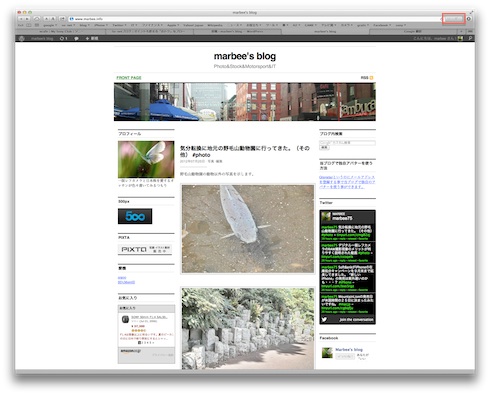Open the FRONT PAGE navigation link
The height and width of the screenshot is (395, 490).
[129, 78]
